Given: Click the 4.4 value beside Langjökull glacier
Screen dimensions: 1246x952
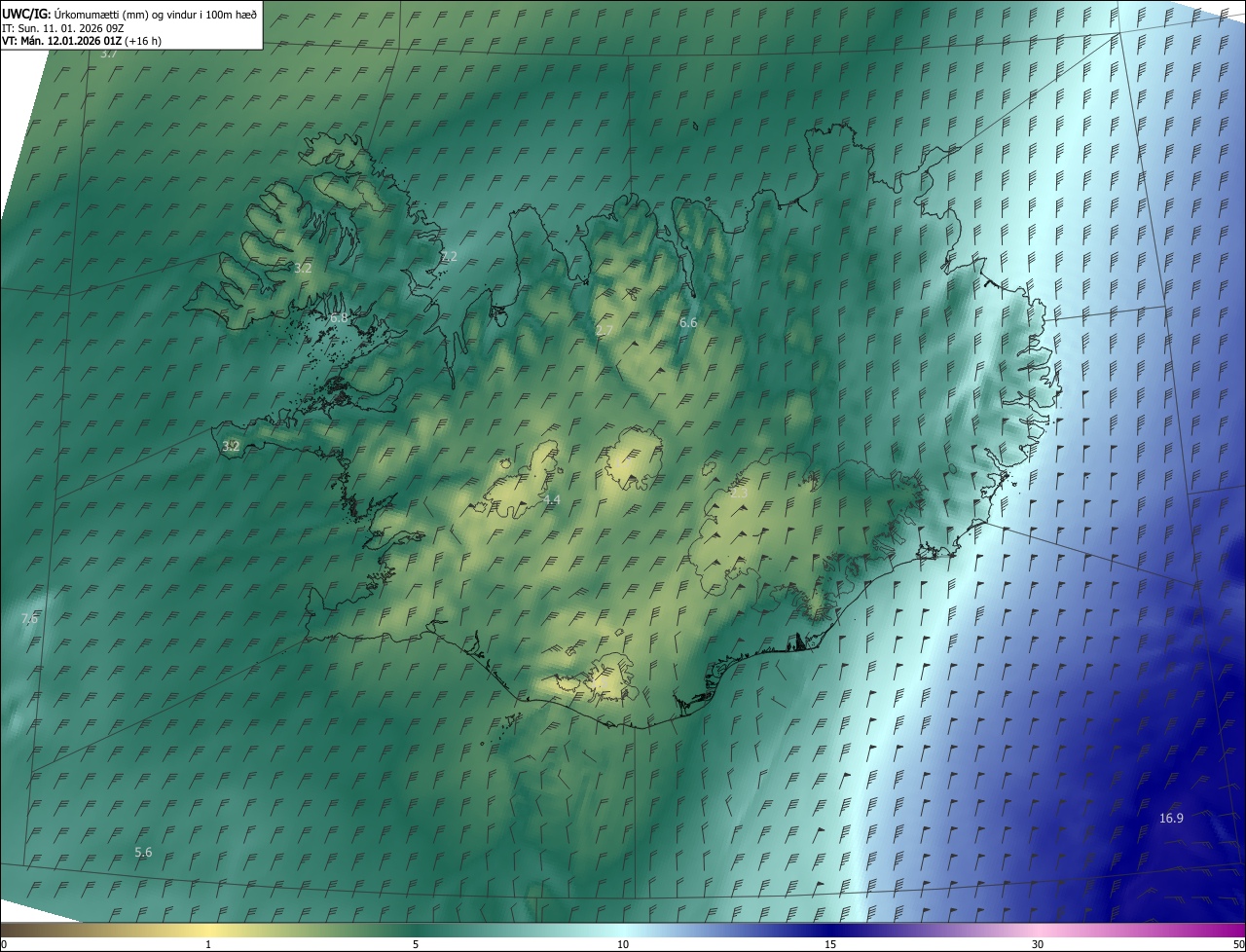Looking at the screenshot, I should [x=552, y=500].
